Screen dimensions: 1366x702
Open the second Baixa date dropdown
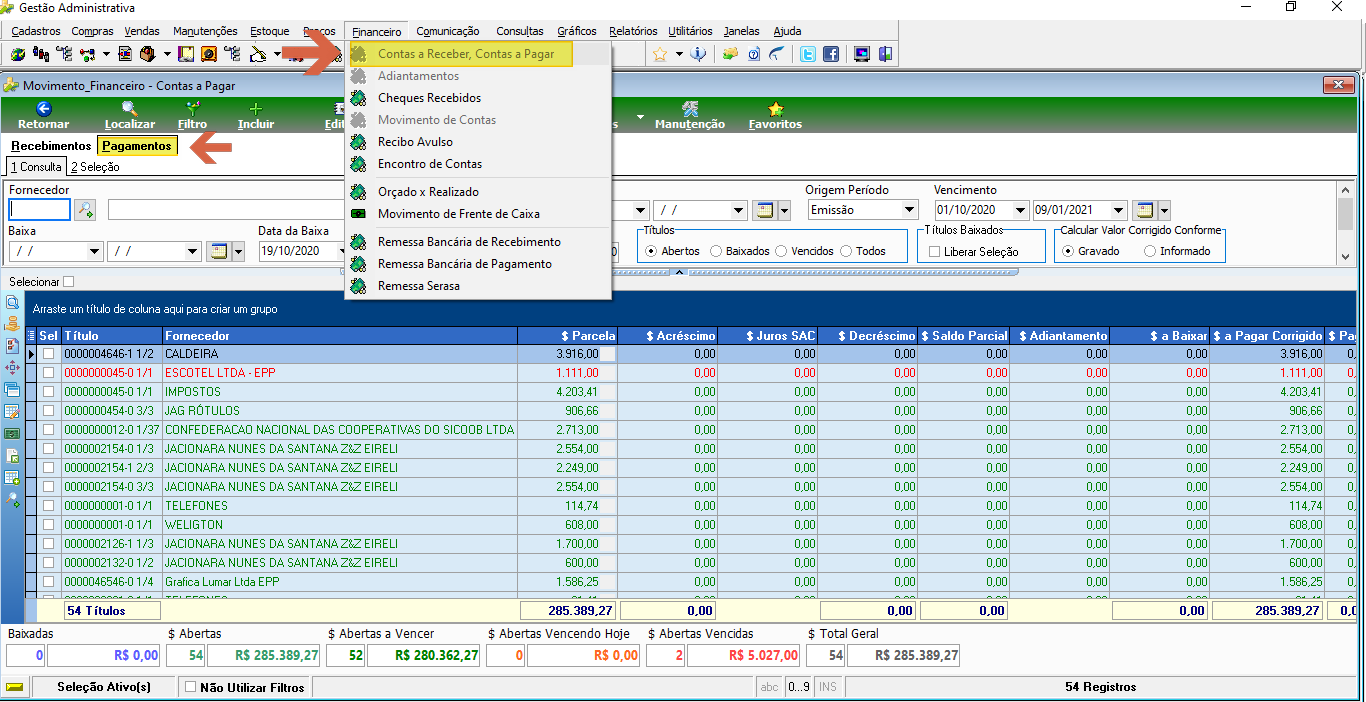(x=193, y=251)
